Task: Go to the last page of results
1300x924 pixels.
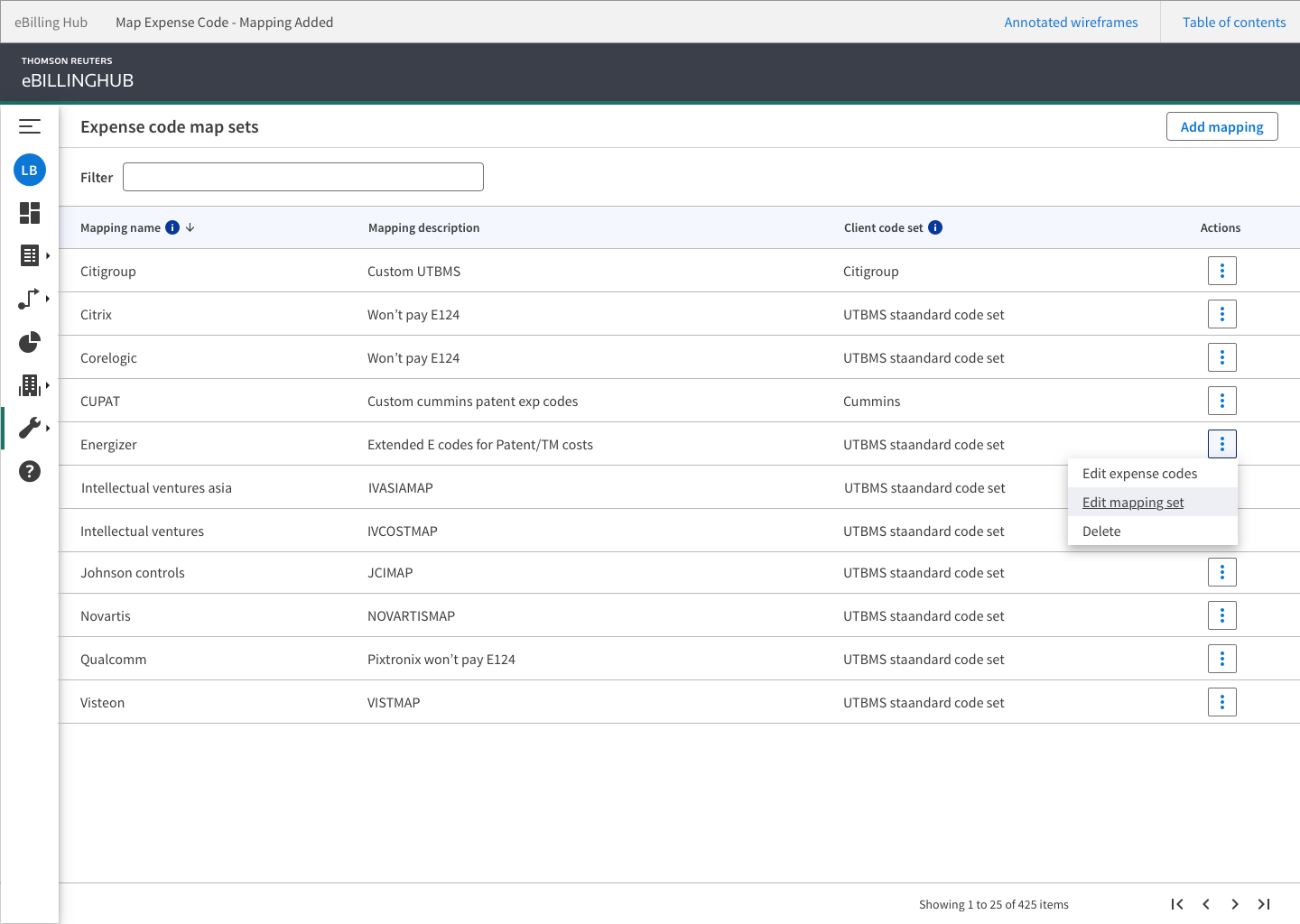Action: tap(1264, 904)
